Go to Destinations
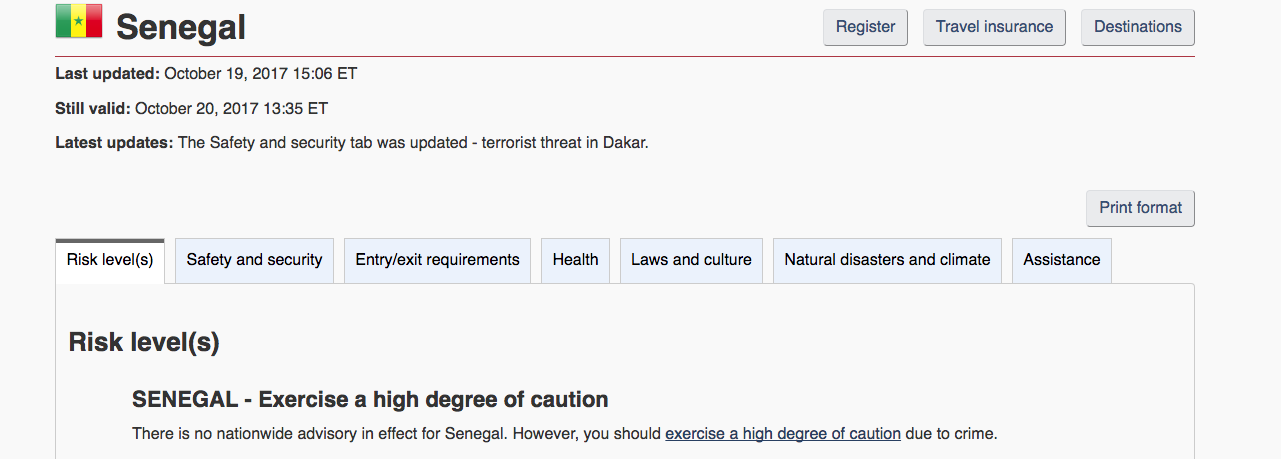 (x=1138, y=27)
